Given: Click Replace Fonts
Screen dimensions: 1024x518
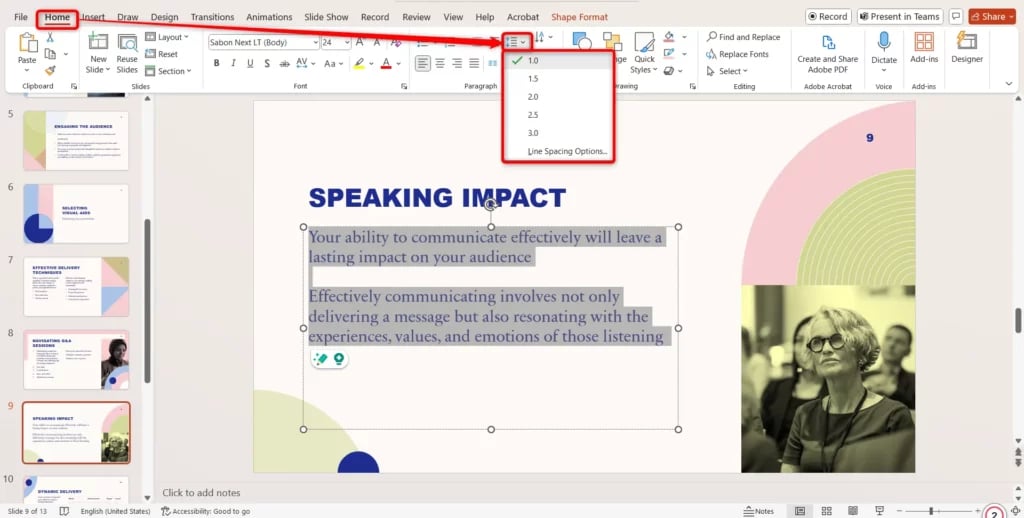Looking at the screenshot, I should (737, 54).
